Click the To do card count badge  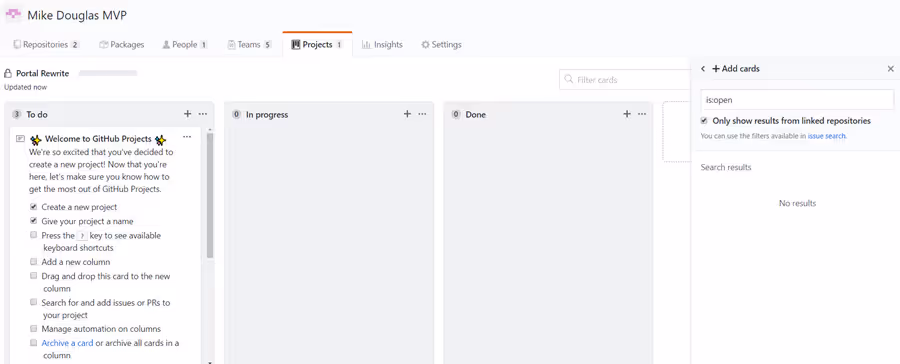[x=17, y=115]
